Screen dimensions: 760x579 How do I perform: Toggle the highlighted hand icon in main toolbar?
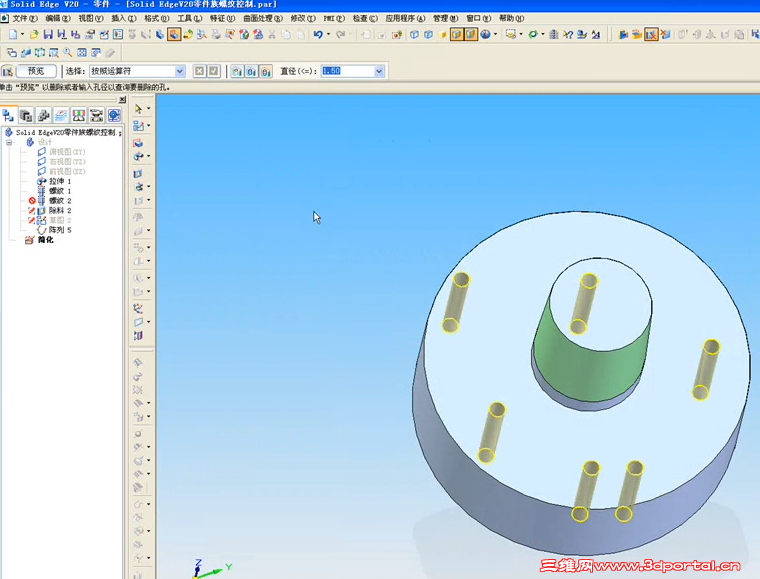click(x=174, y=34)
